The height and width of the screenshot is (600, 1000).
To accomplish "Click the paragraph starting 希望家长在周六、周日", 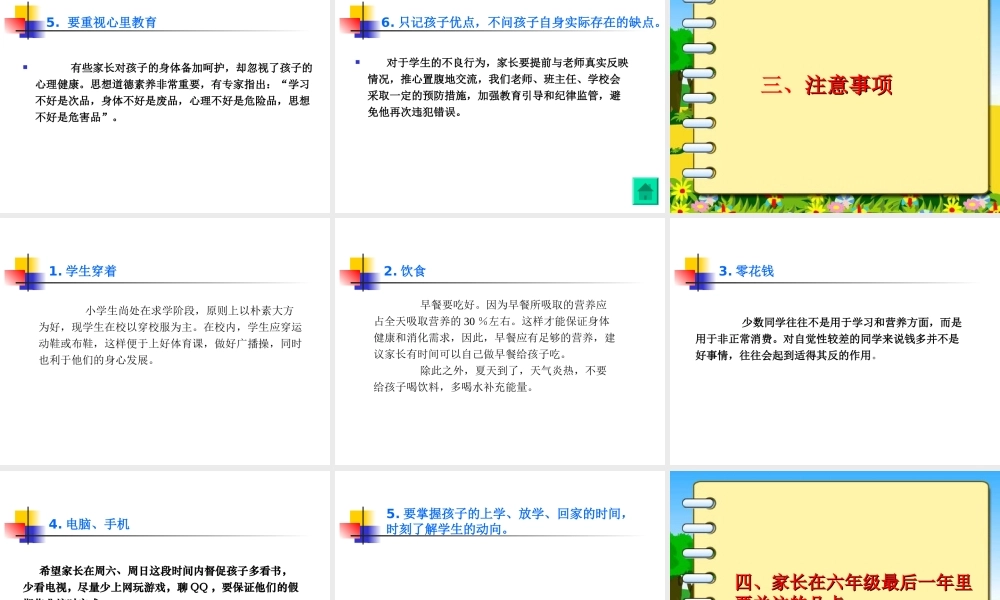I will tap(161, 582).
